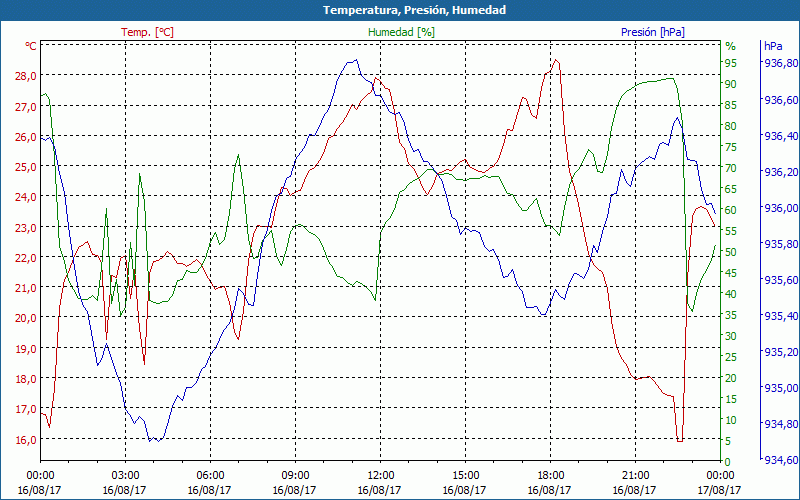Click the 21:00 time axis label

[x=635, y=476]
